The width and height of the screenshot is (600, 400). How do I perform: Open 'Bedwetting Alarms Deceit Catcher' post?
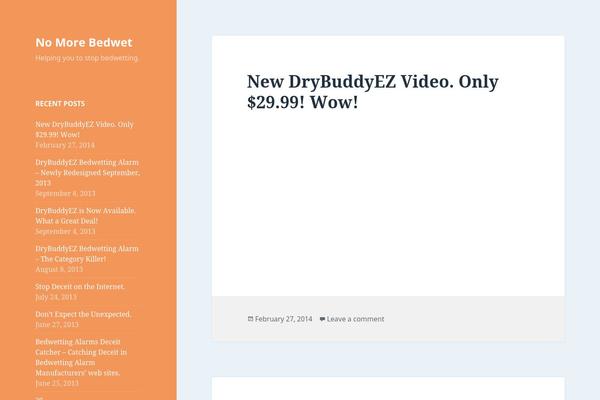click(81, 357)
